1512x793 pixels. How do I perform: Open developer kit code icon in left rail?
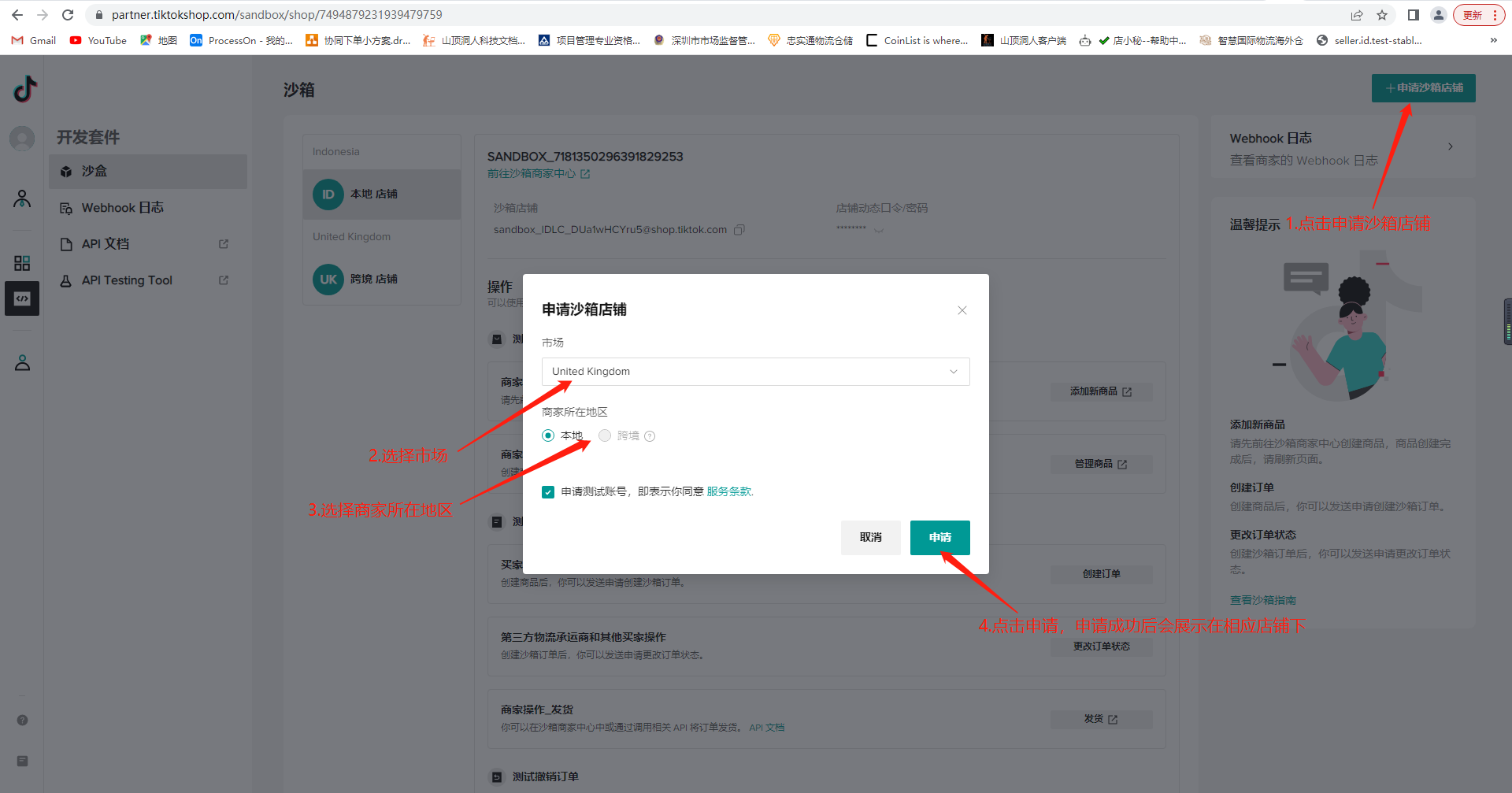click(22, 298)
